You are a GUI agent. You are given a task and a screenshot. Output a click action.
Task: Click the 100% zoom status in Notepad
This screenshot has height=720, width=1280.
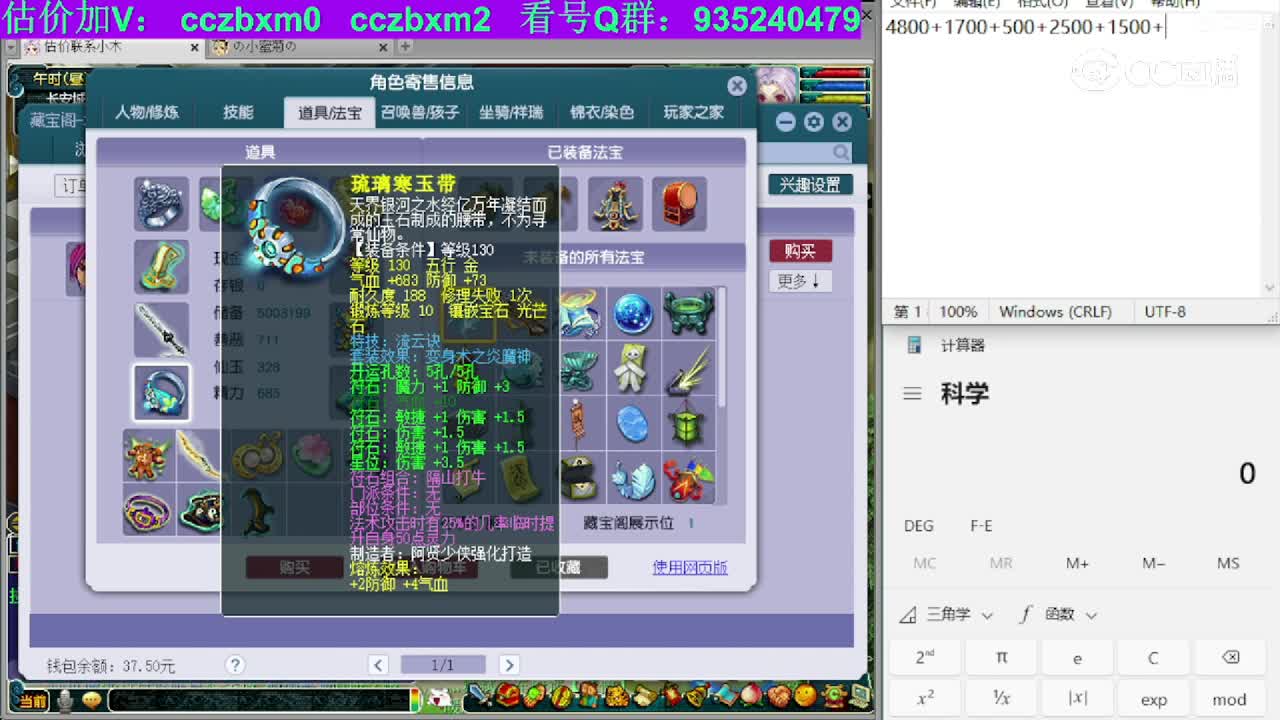coord(958,312)
